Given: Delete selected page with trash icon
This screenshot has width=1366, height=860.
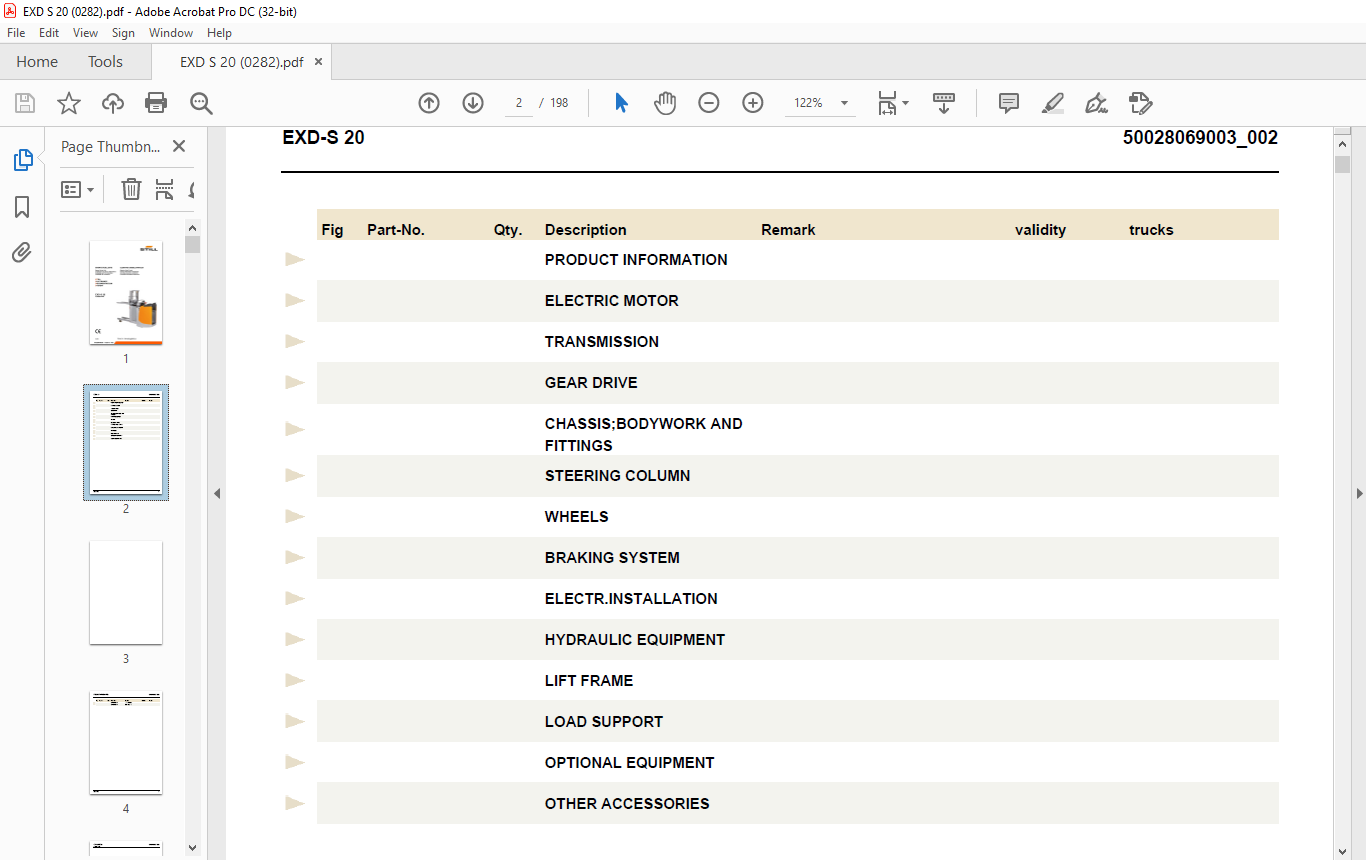Looking at the screenshot, I should (x=131, y=189).
